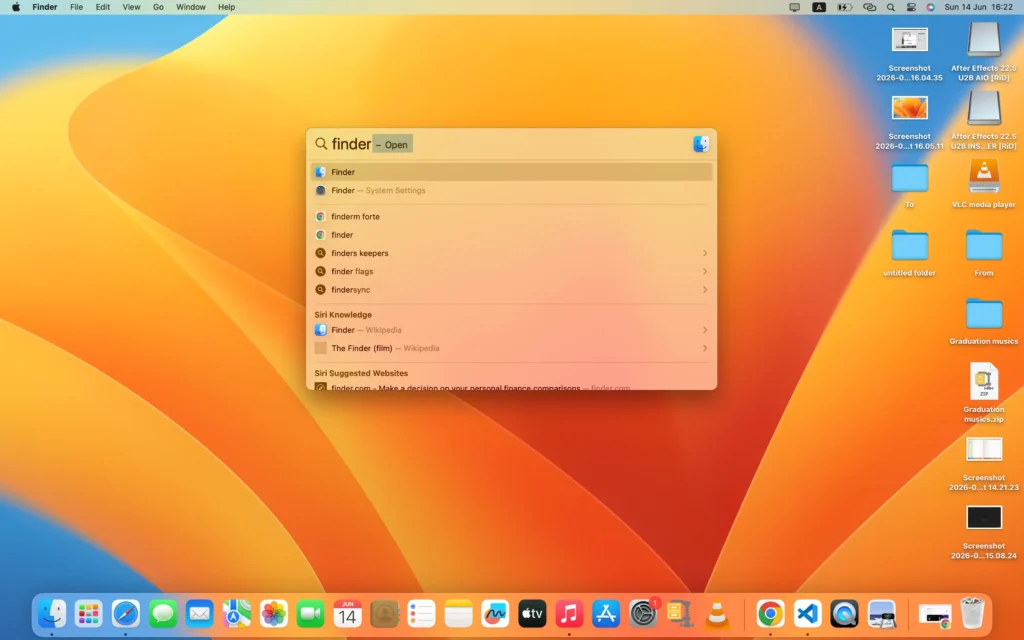1024x640 pixels.
Task: Open Finder from the Dock
Action: pyautogui.click(x=52, y=614)
